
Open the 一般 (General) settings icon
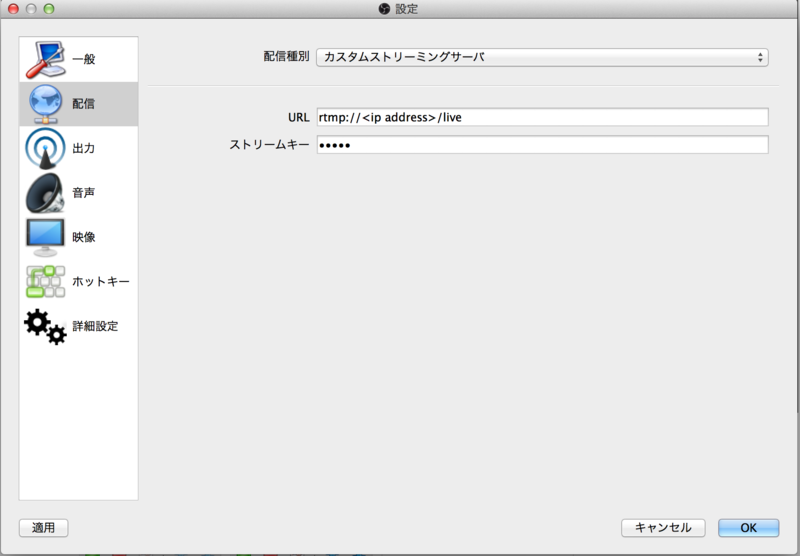click(45, 59)
